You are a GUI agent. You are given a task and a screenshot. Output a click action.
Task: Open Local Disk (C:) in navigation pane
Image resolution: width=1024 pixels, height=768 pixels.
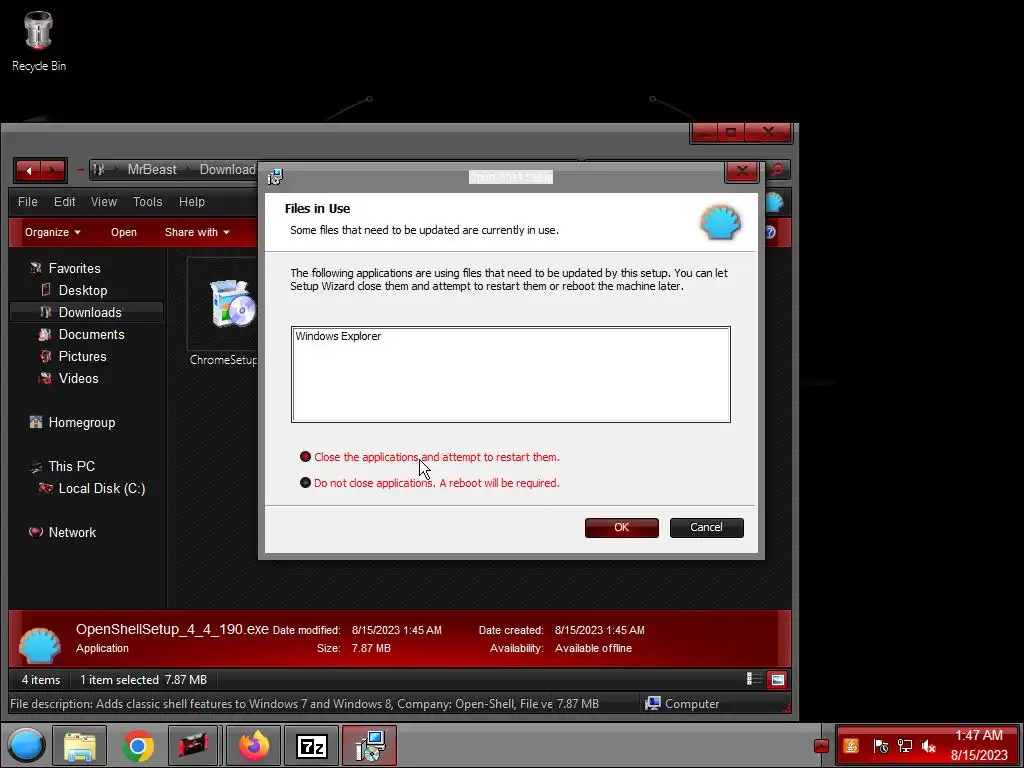tap(102, 488)
